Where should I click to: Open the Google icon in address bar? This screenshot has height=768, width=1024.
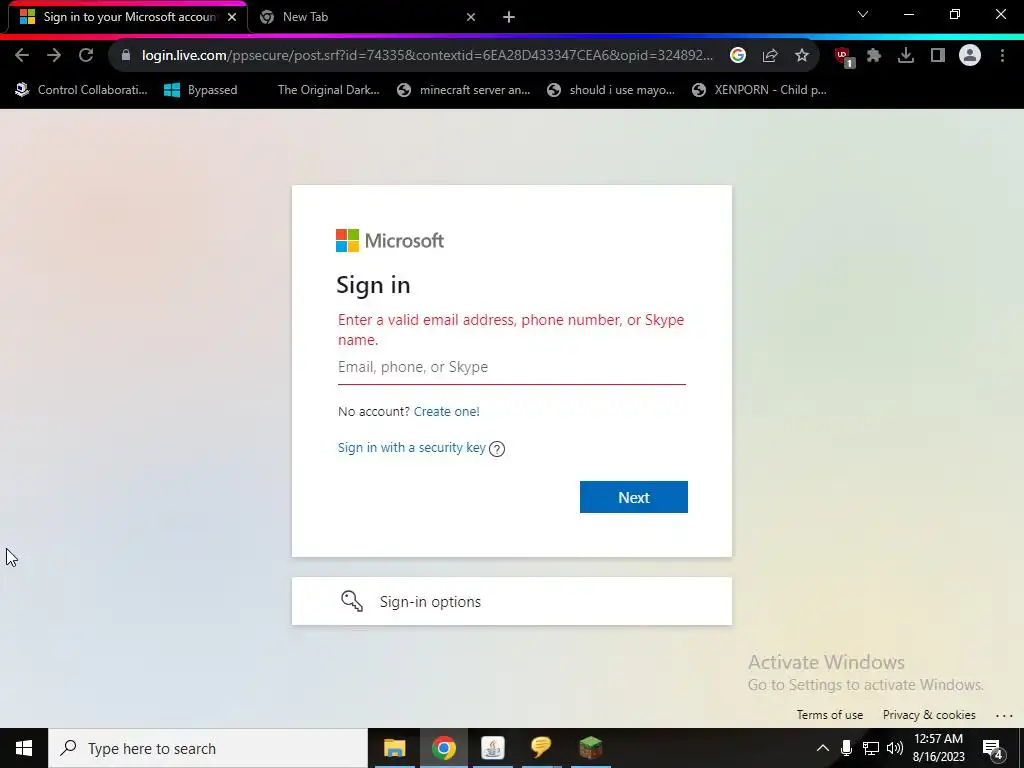[x=738, y=56]
